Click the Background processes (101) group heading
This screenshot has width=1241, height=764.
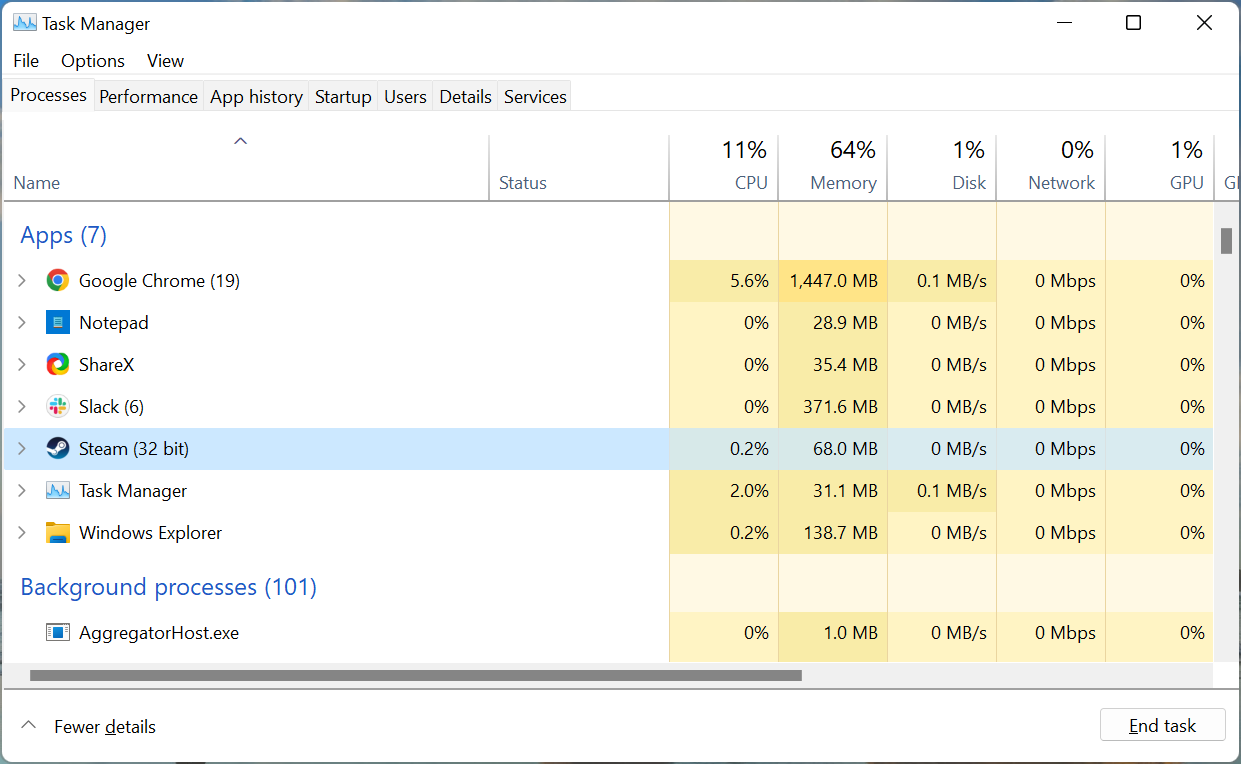169,587
